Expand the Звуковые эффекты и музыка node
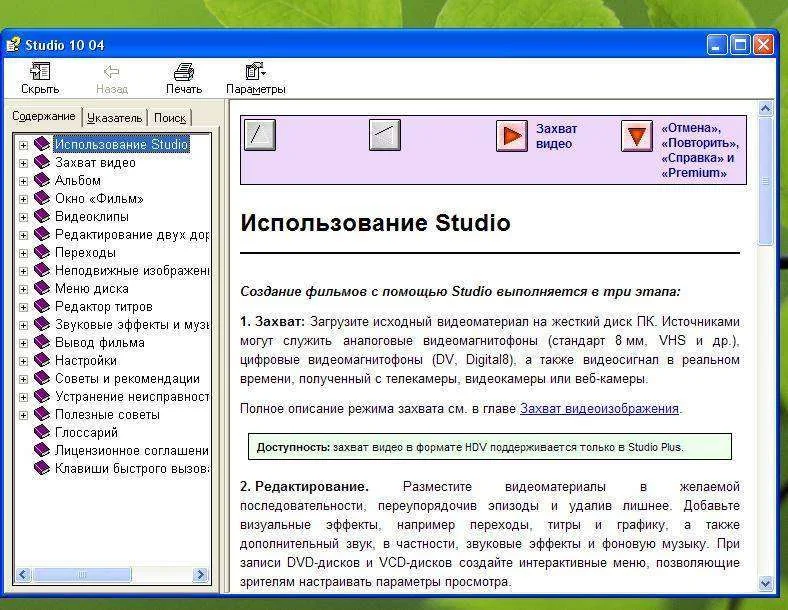 tap(23, 326)
